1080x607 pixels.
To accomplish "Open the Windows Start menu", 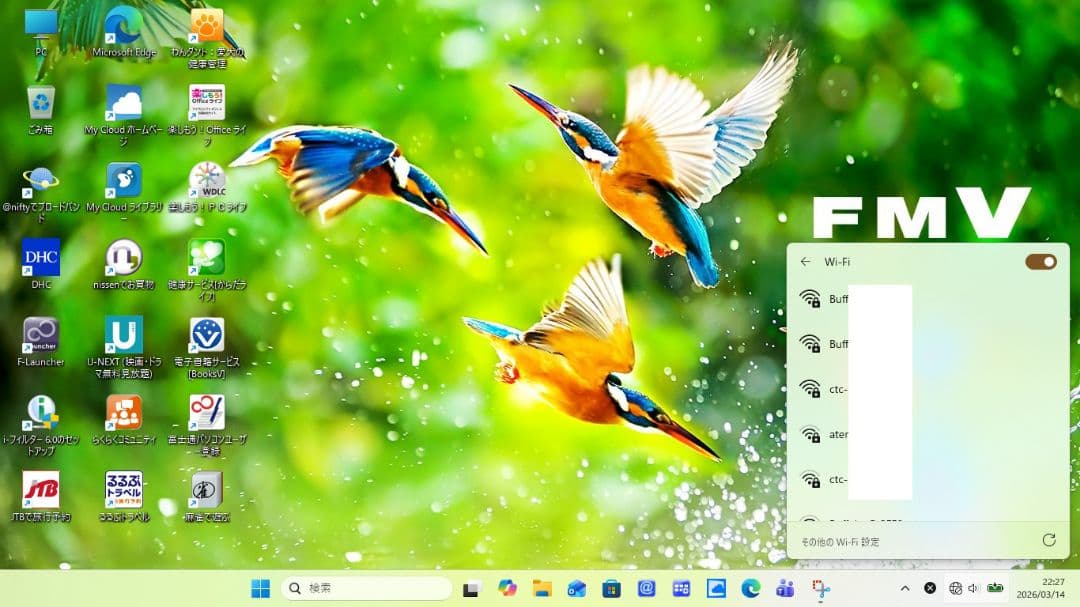I will [x=260, y=588].
